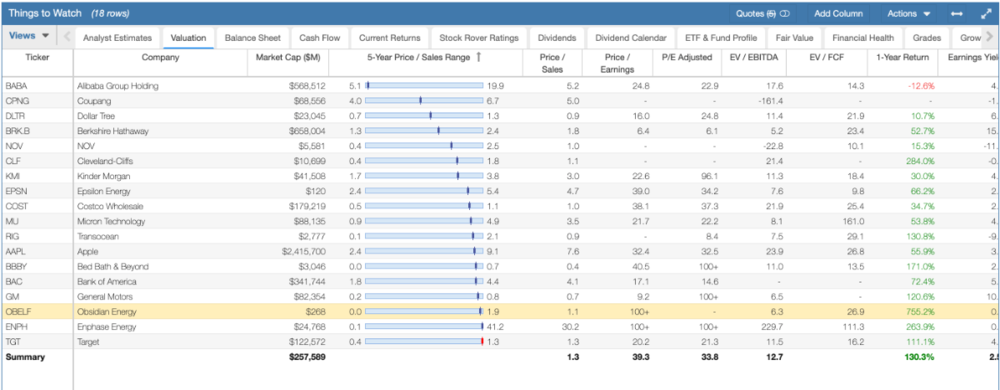The width and height of the screenshot is (1000, 390).
Task: Open the Views dropdown
Action: tap(29, 36)
